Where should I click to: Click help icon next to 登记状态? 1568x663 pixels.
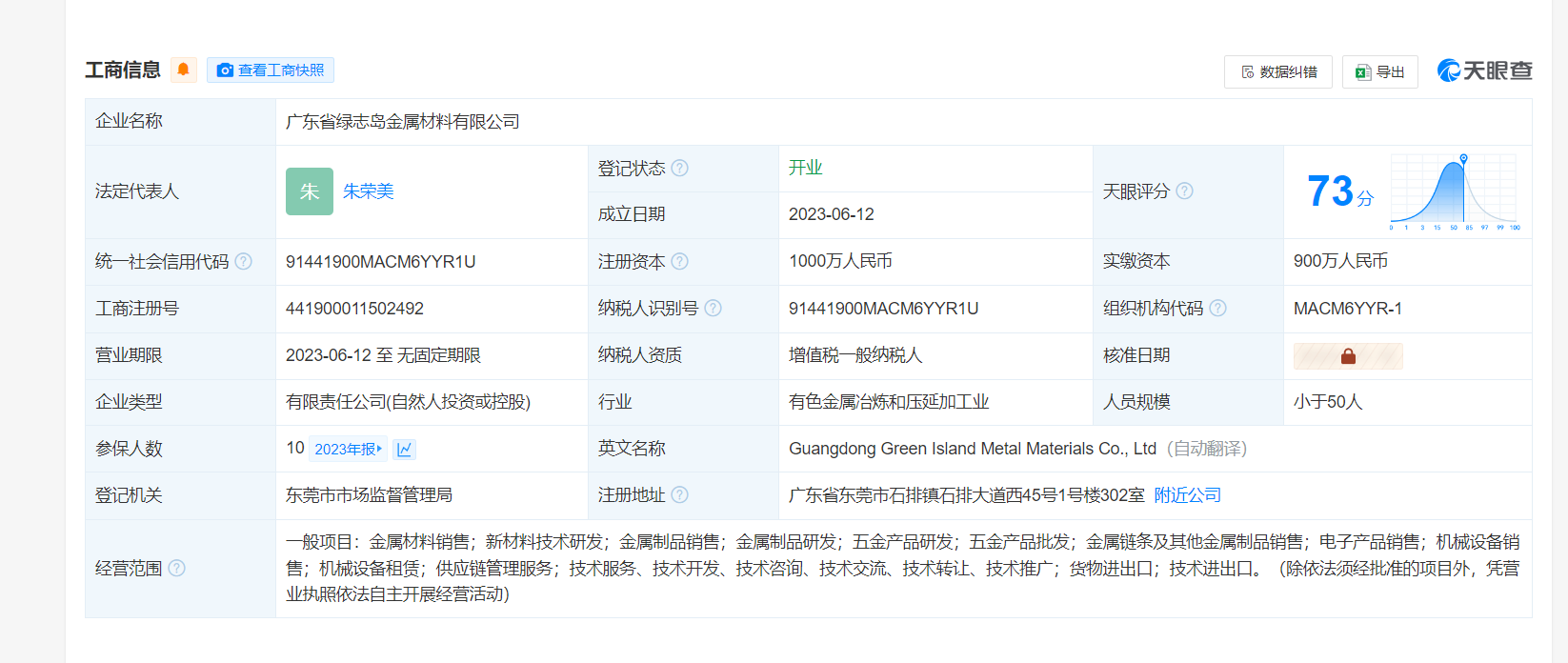tap(679, 168)
